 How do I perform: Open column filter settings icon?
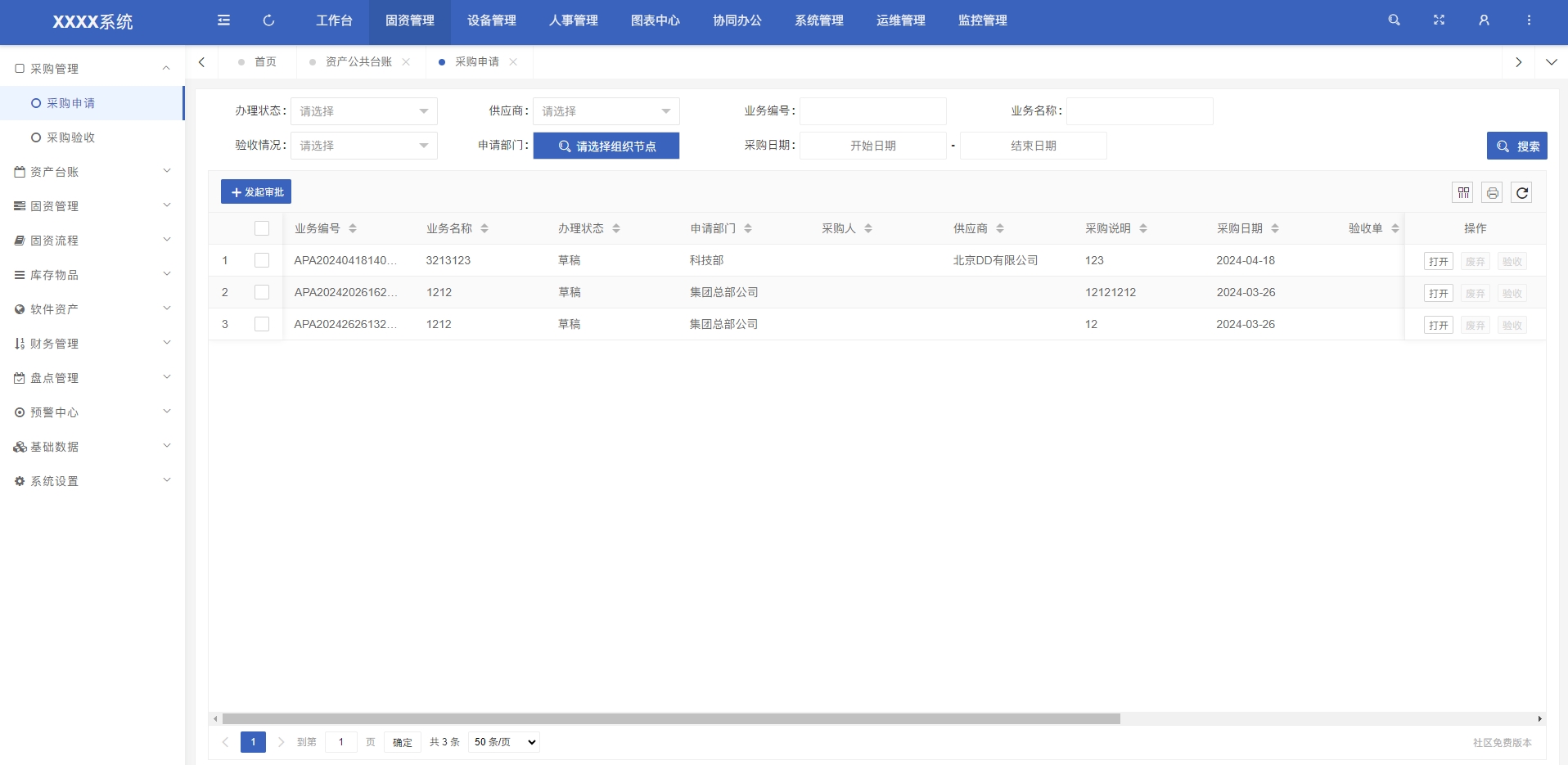tap(1463, 192)
